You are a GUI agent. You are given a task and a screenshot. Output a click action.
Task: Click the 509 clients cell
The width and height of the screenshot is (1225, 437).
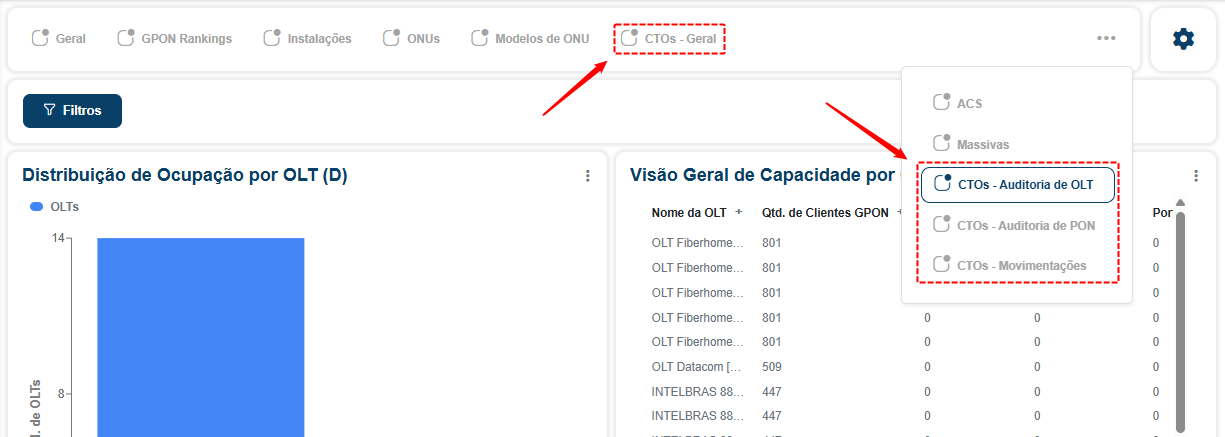pyautogui.click(x=771, y=366)
